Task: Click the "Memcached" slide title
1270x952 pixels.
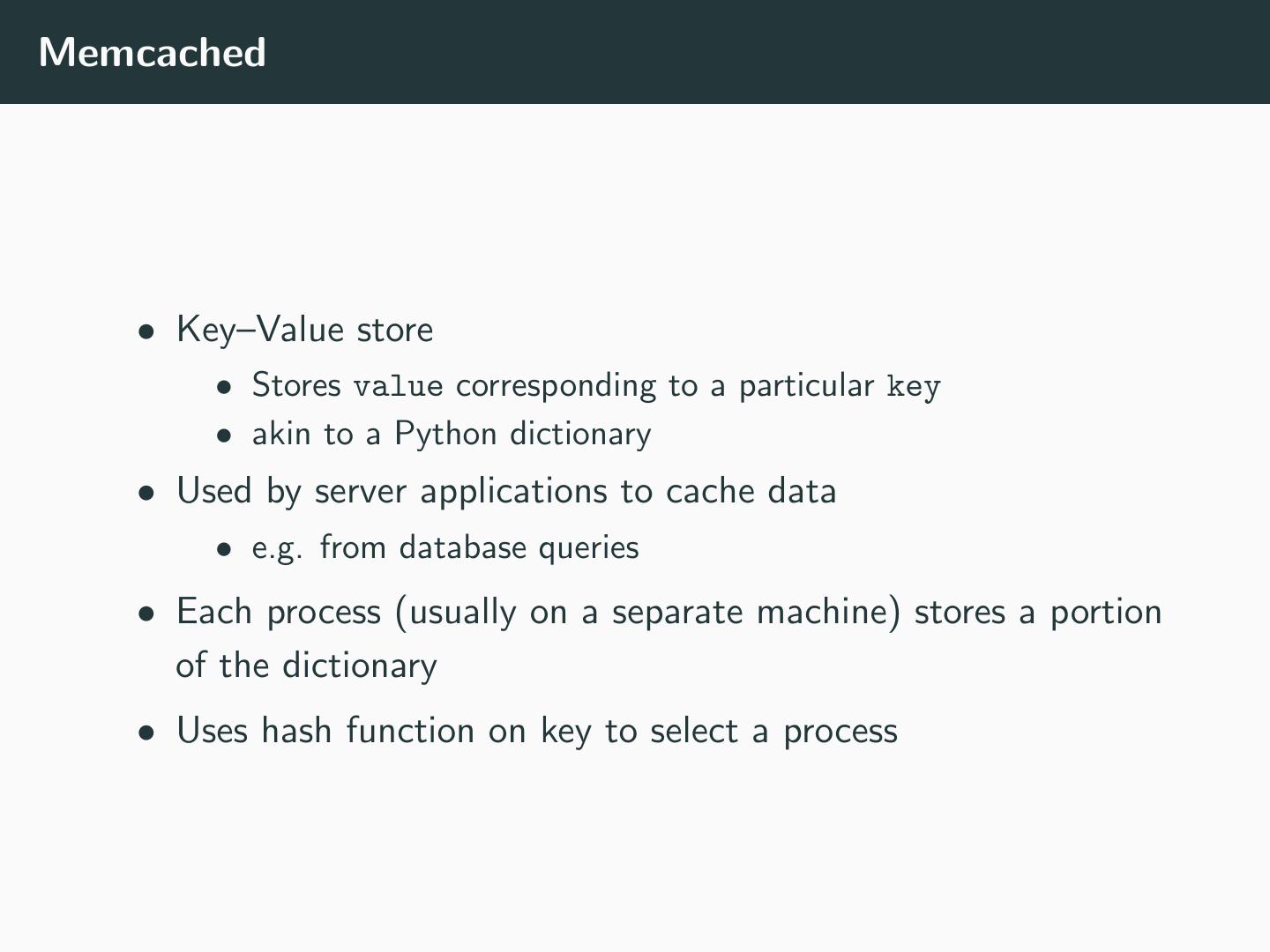Action: click(153, 53)
